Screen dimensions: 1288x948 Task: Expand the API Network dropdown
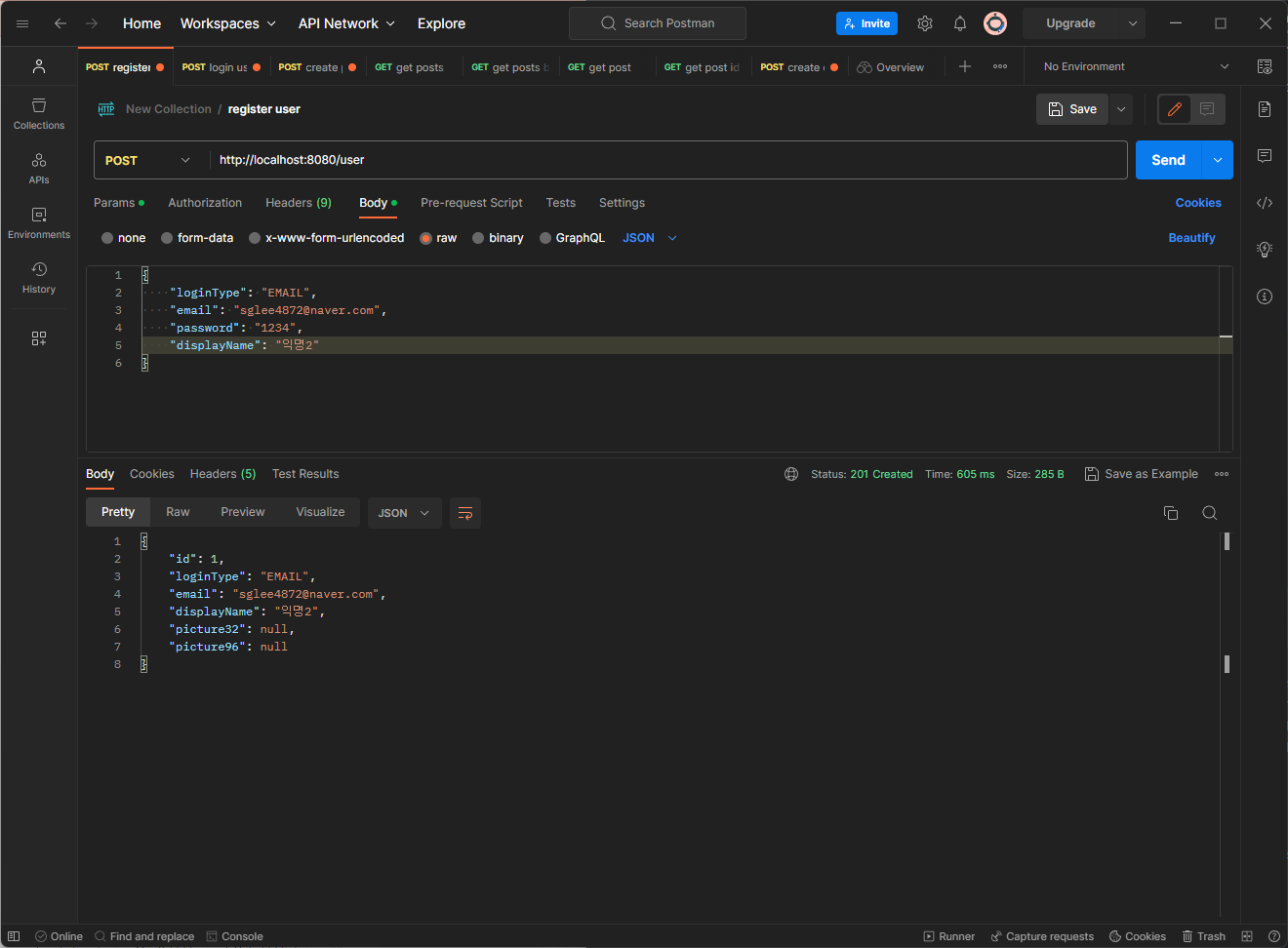(346, 23)
